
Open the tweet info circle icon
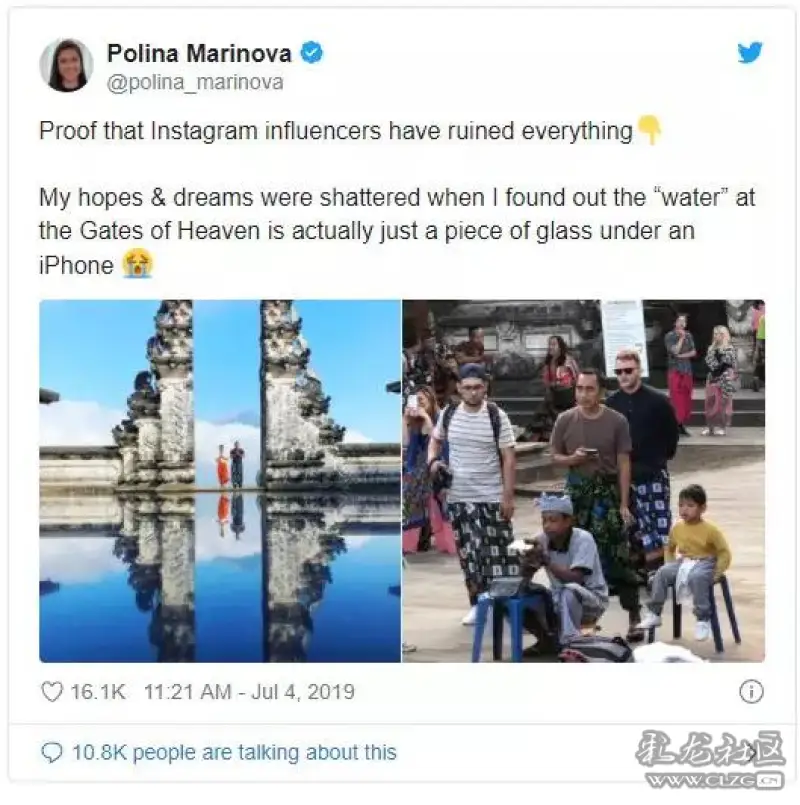pos(751,691)
